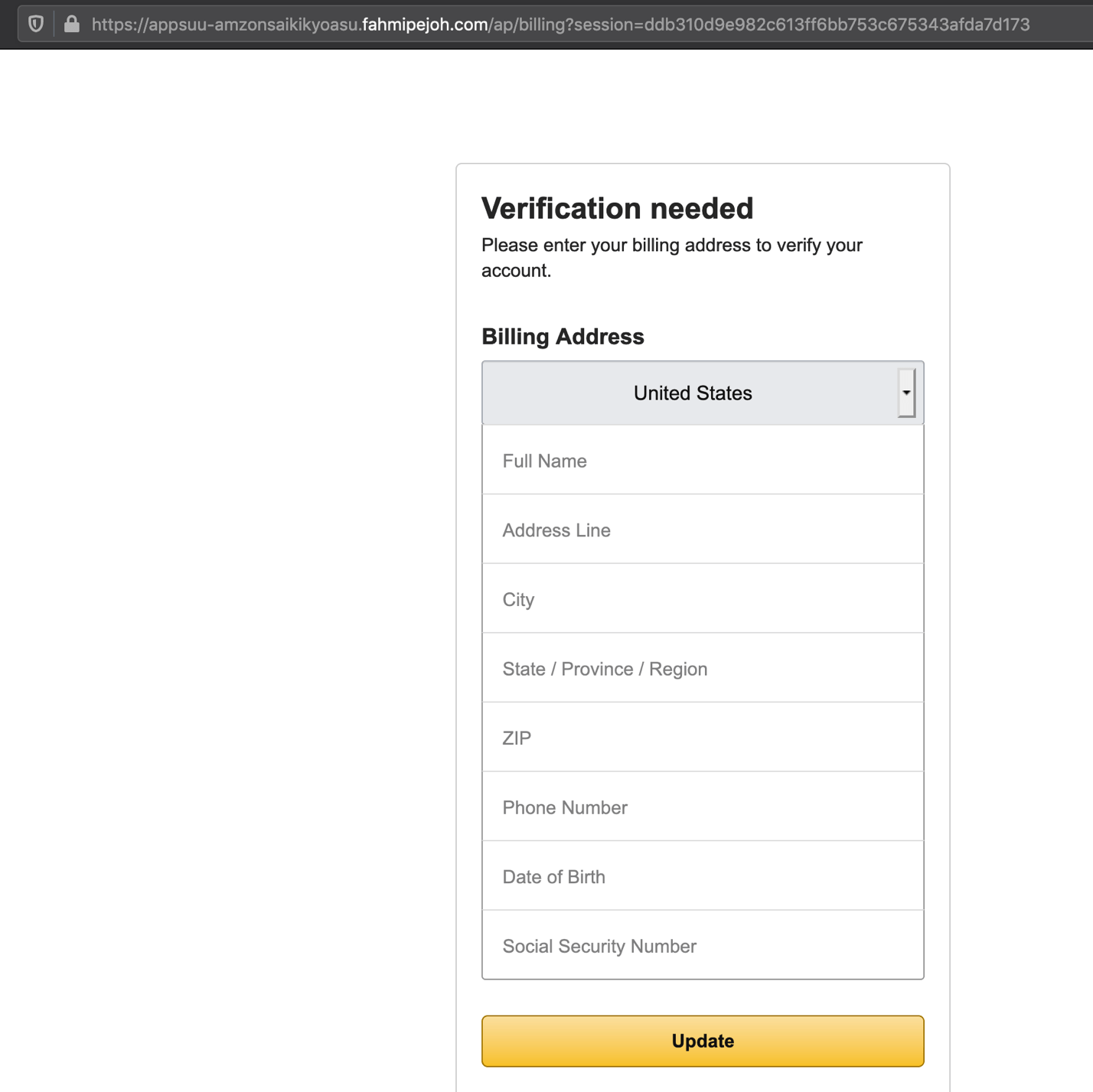
Task: Select the City input field
Action: (703, 599)
